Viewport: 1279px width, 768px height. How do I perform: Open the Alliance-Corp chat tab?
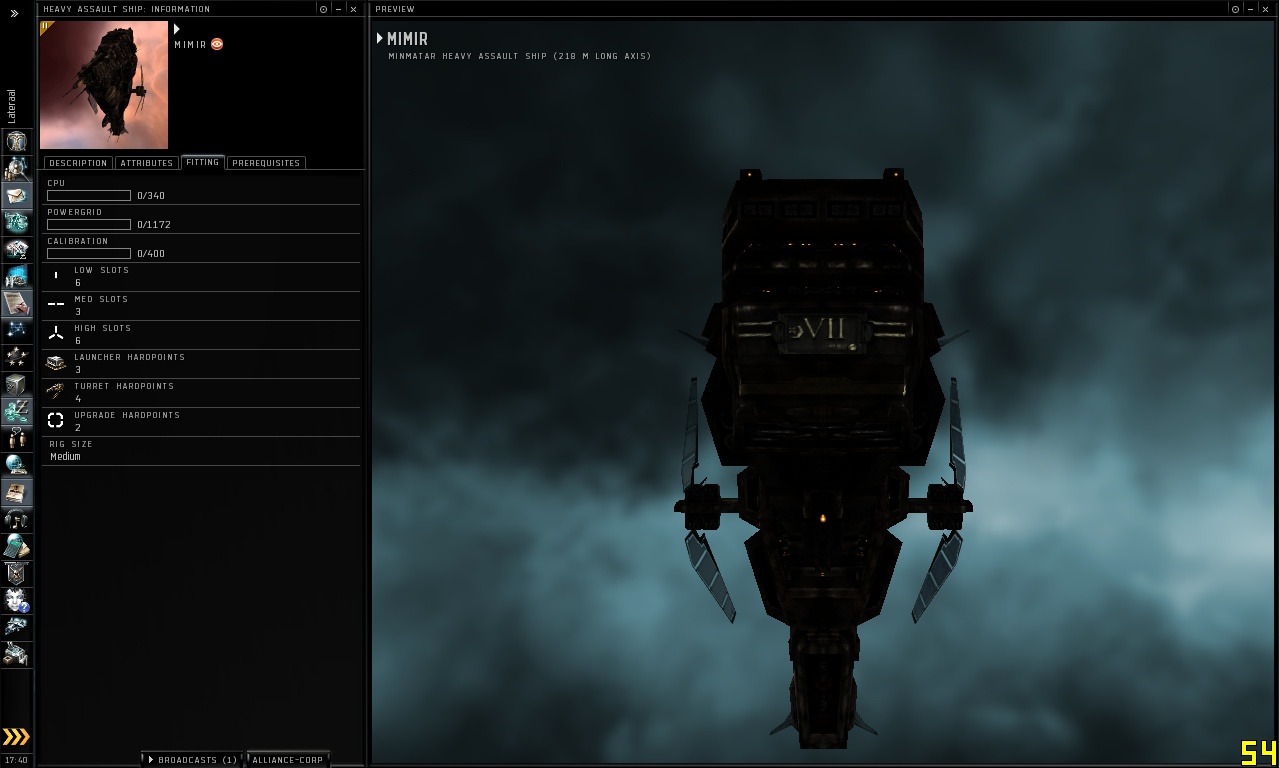pyautogui.click(x=288, y=760)
